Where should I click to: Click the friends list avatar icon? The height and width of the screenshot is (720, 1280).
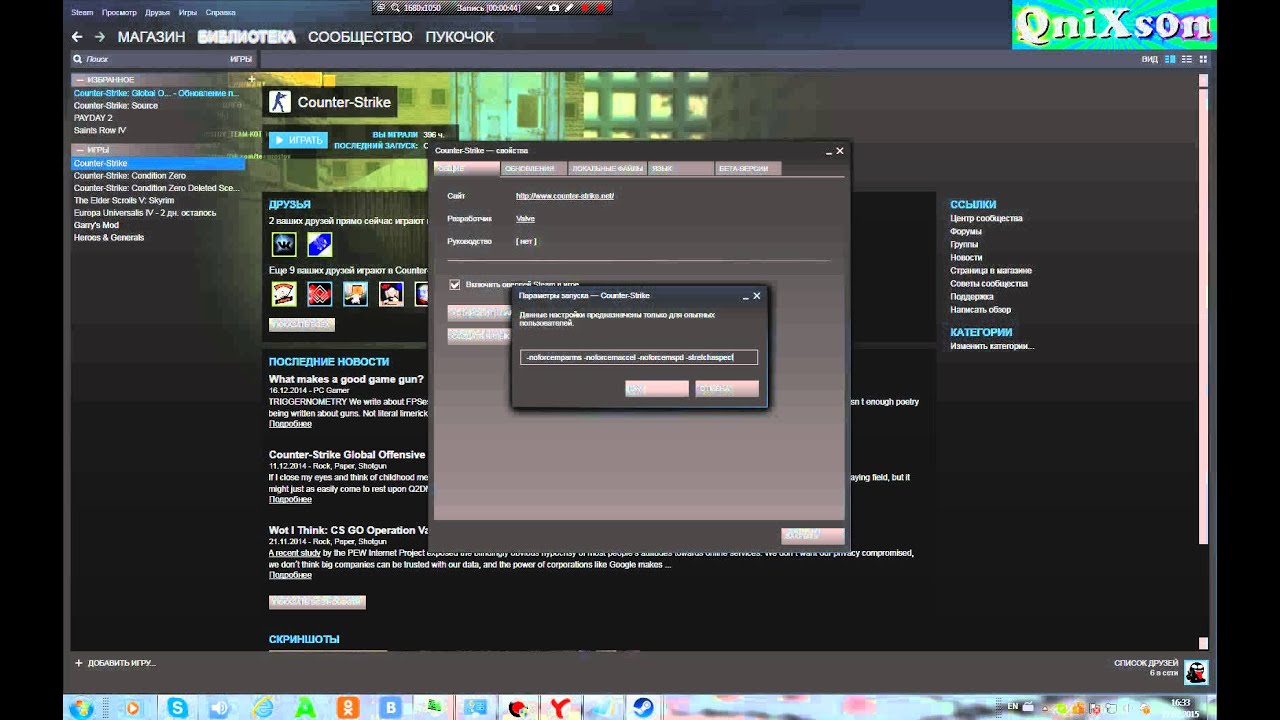(1196, 672)
